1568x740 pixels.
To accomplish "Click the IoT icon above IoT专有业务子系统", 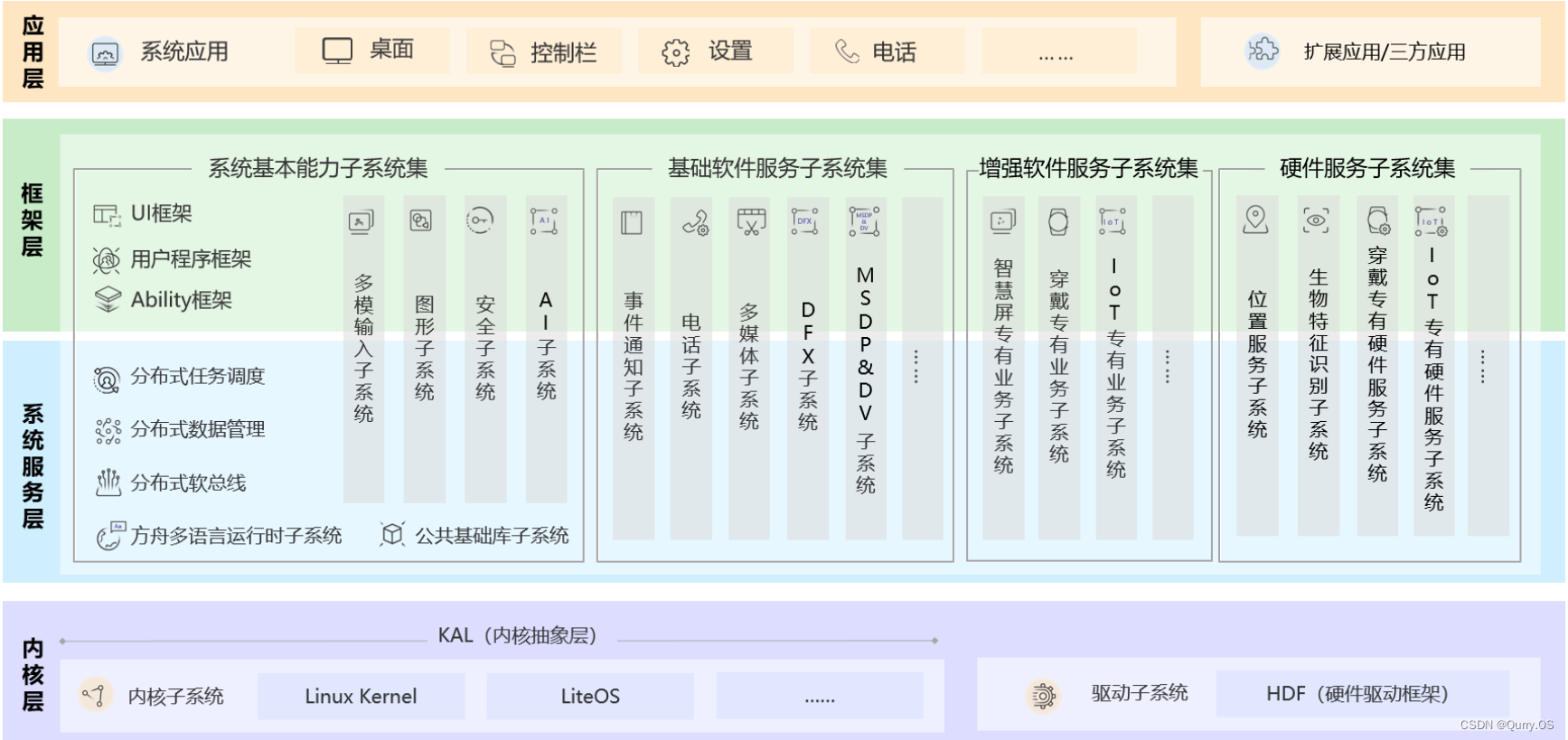I will (x=1113, y=220).
